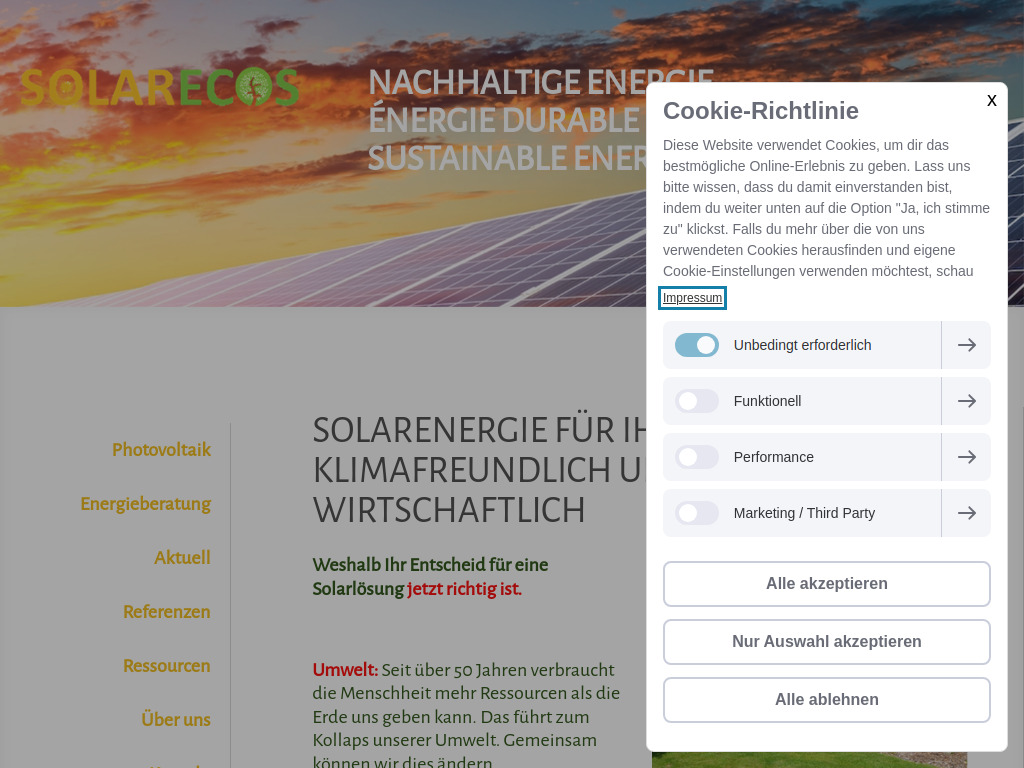This screenshot has width=1024, height=768.
Task: Enable Marketing / Third Party cookies
Action: (x=696, y=512)
